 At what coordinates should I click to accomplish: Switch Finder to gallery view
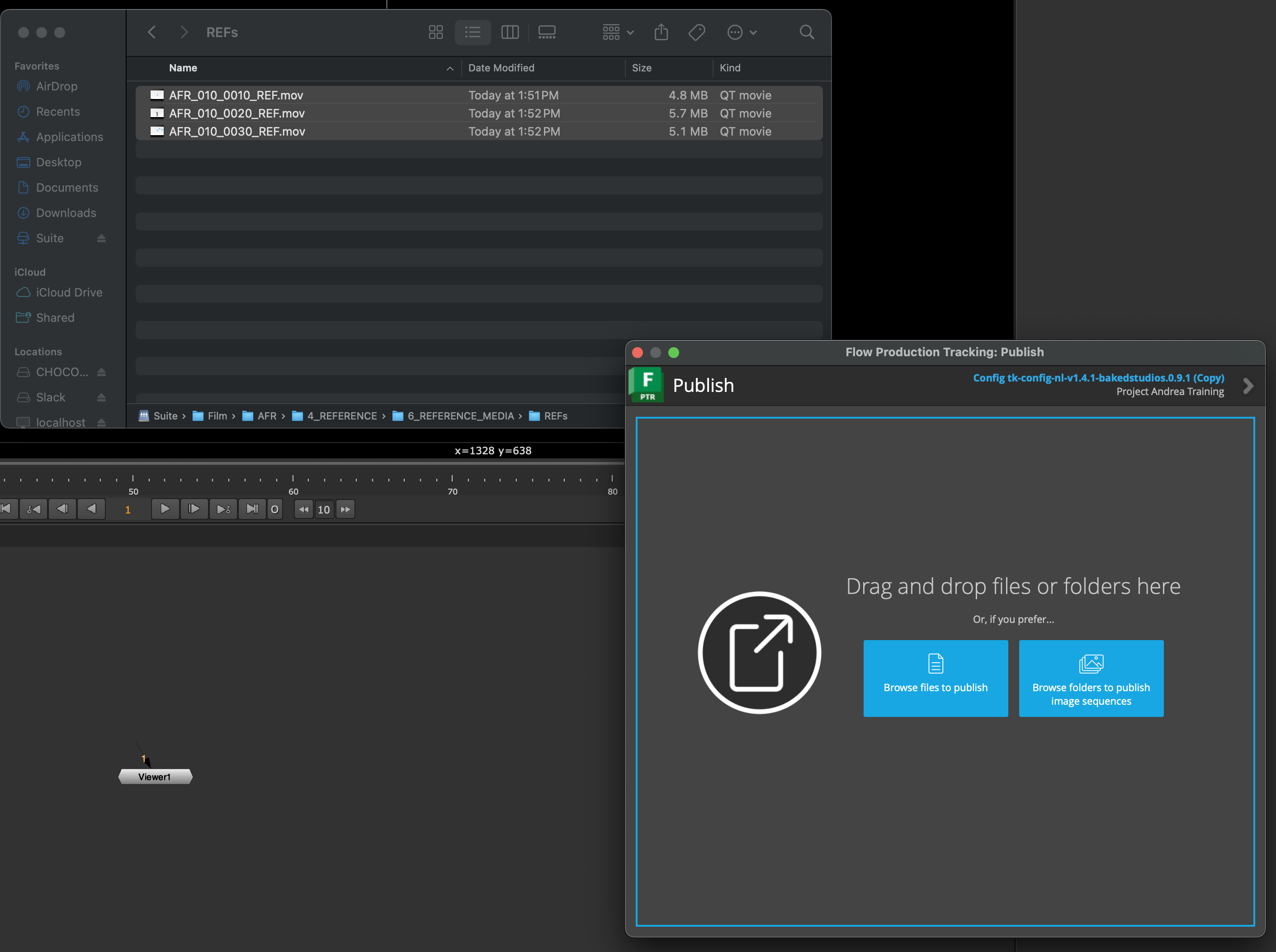[546, 32]
